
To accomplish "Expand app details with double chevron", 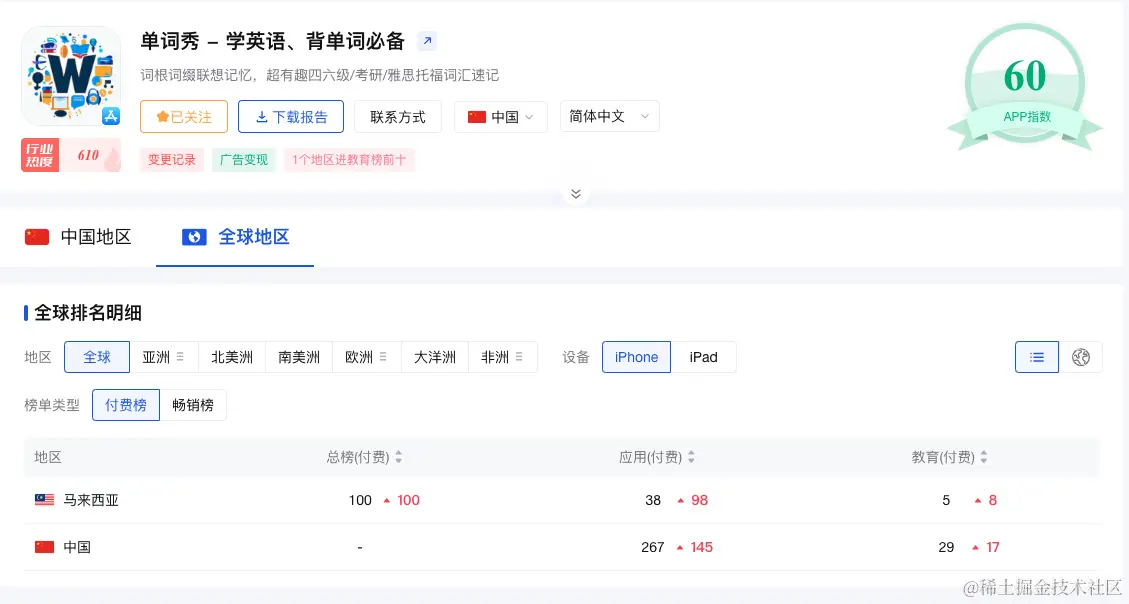I will pos(575,194).
